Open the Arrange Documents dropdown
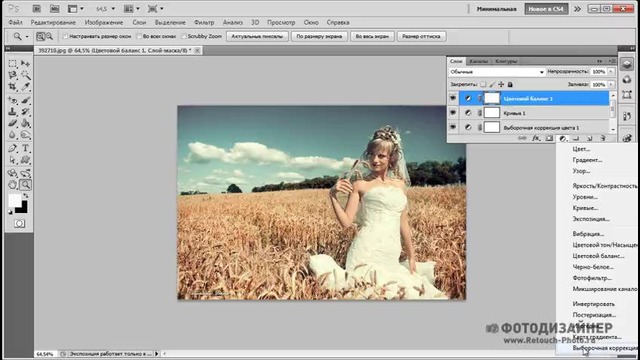The height and width of the screenshot is (360, 640). coord(131,9)
